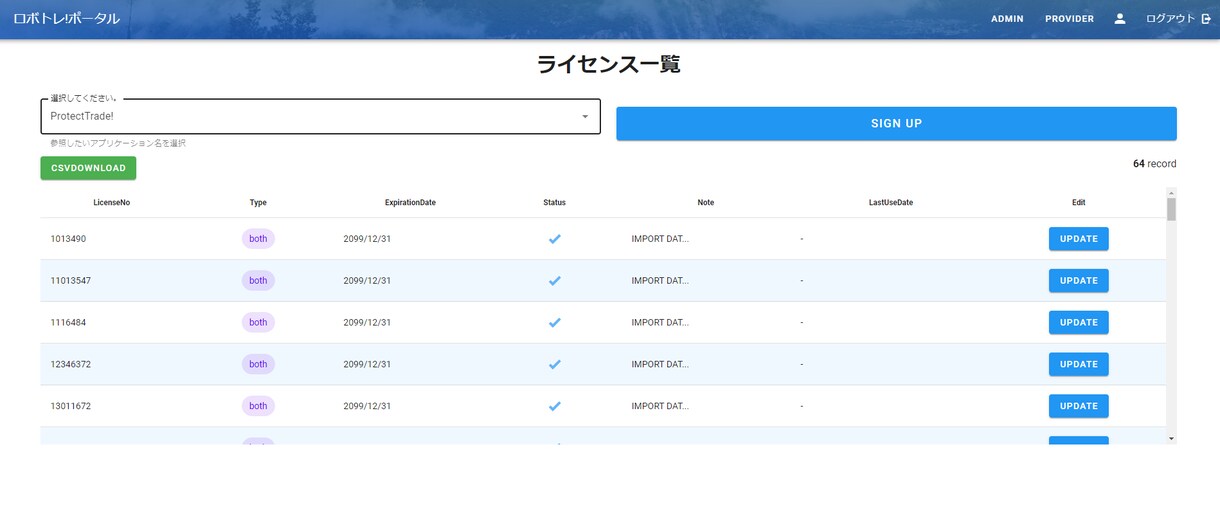Click the both tag for license 11013547

click(258, 281)
